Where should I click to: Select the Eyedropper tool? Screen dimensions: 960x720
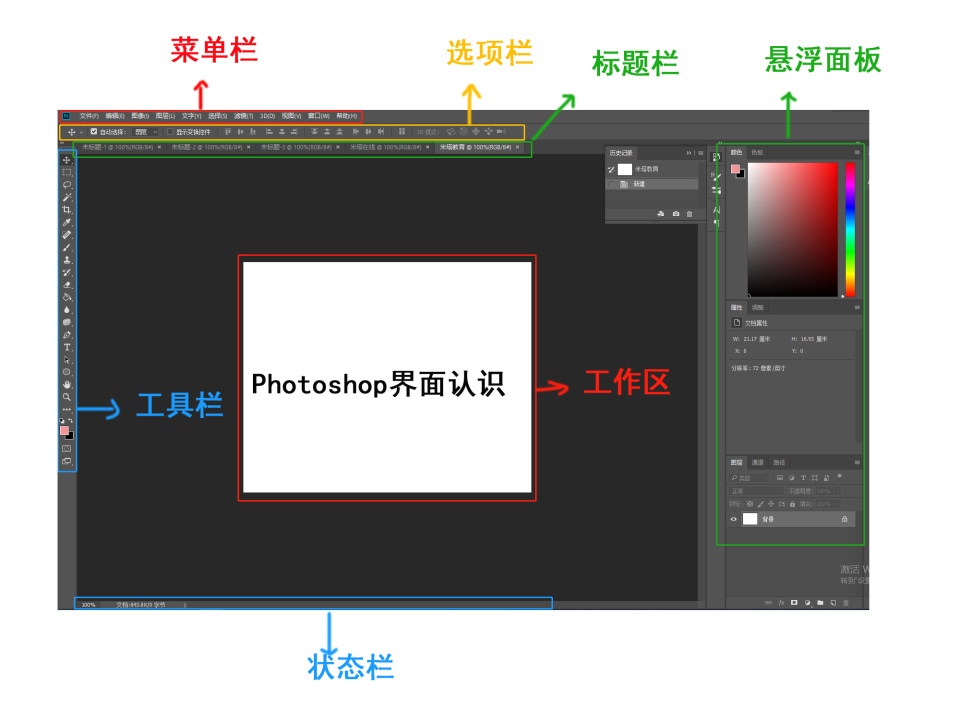point(66,222)
